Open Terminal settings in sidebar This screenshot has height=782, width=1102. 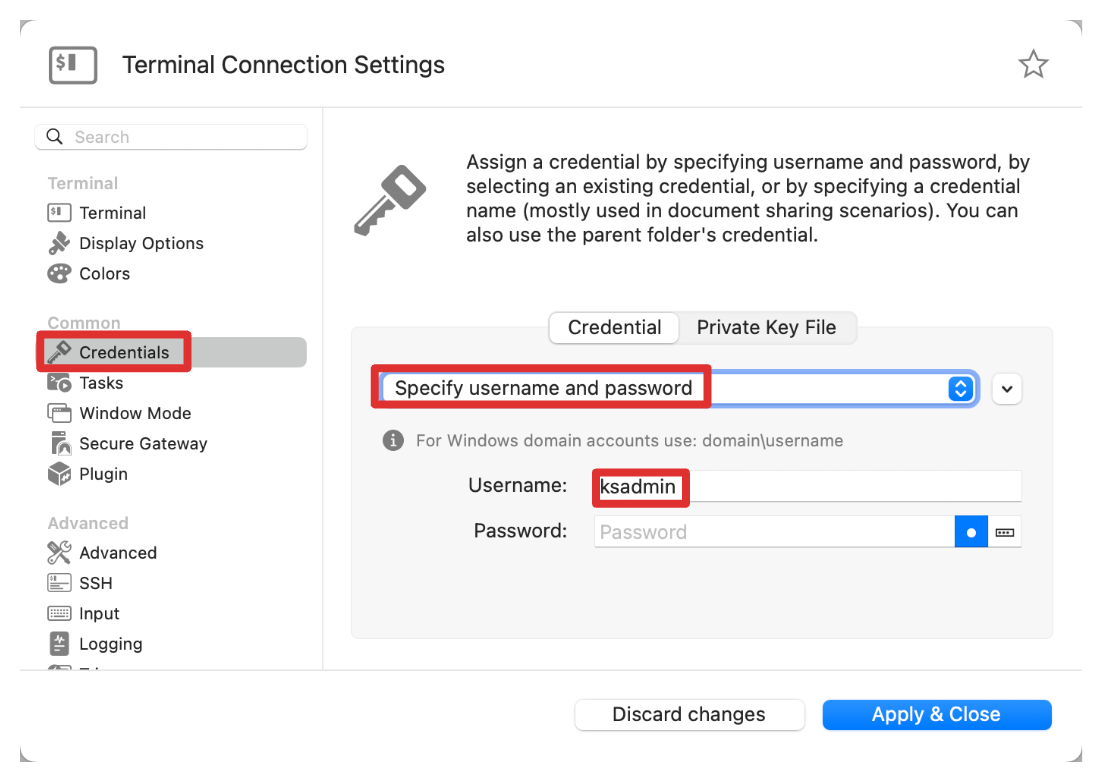click(x=112, y=213)
